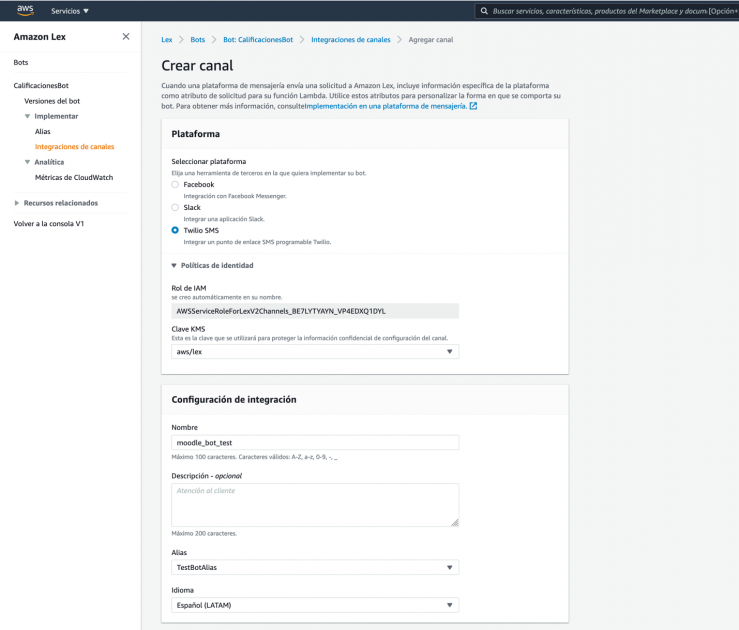Click the AWS logo in top bar
The height and width of the screenshot is (630, 739).
click(x=25, y=10)
